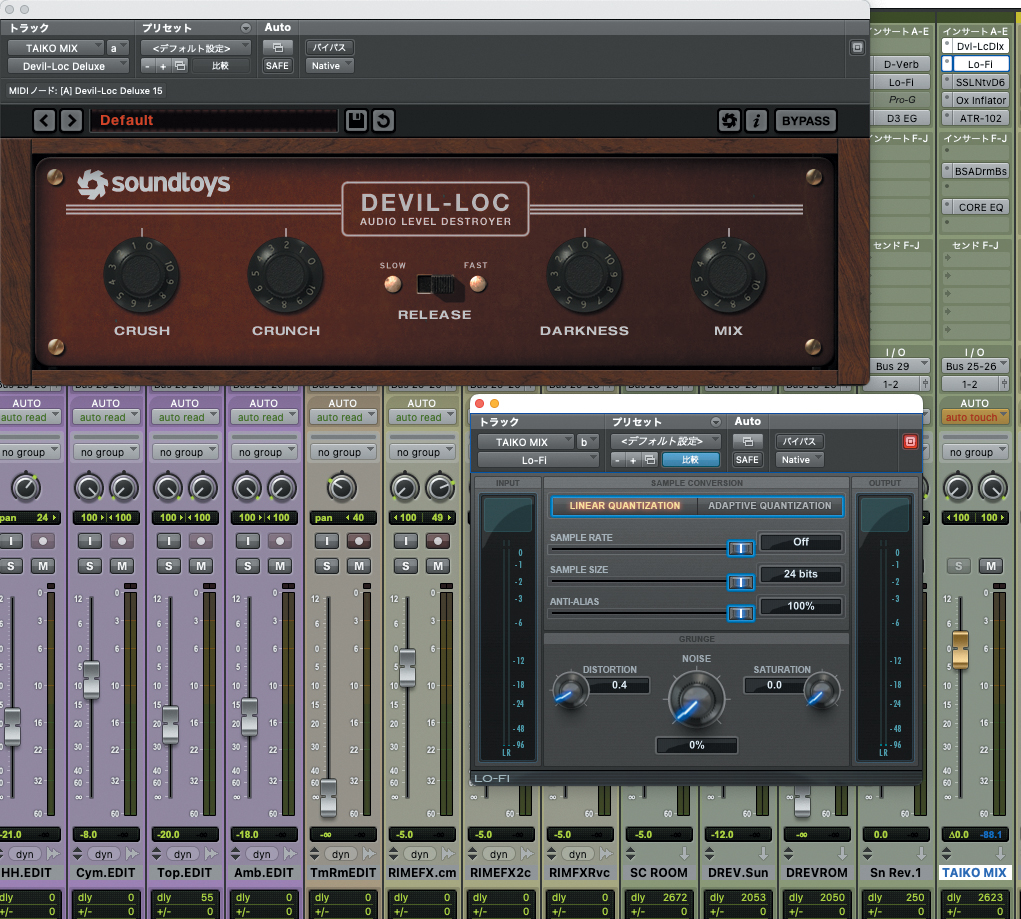Open the default preset dropdown in Devil-Loc window
This screenshot has width=1021, height=919.
(x=196, y=48)
